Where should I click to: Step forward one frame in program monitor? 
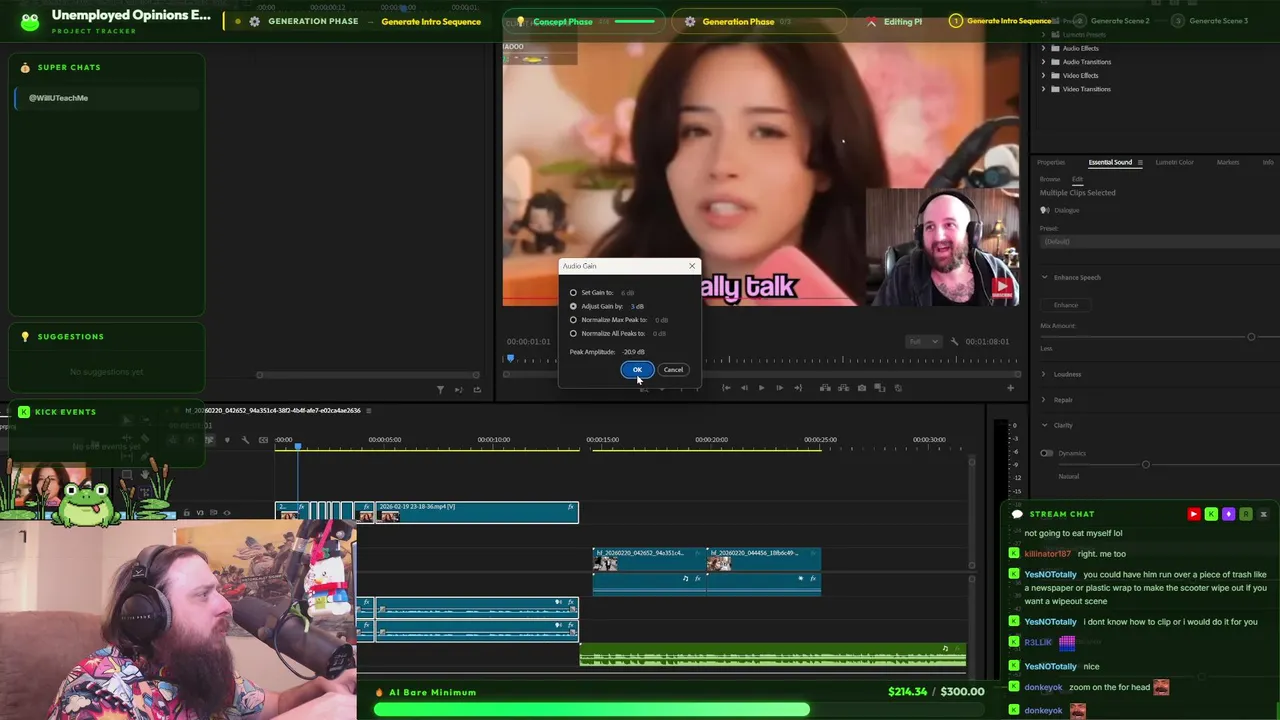tap(779, 388)
